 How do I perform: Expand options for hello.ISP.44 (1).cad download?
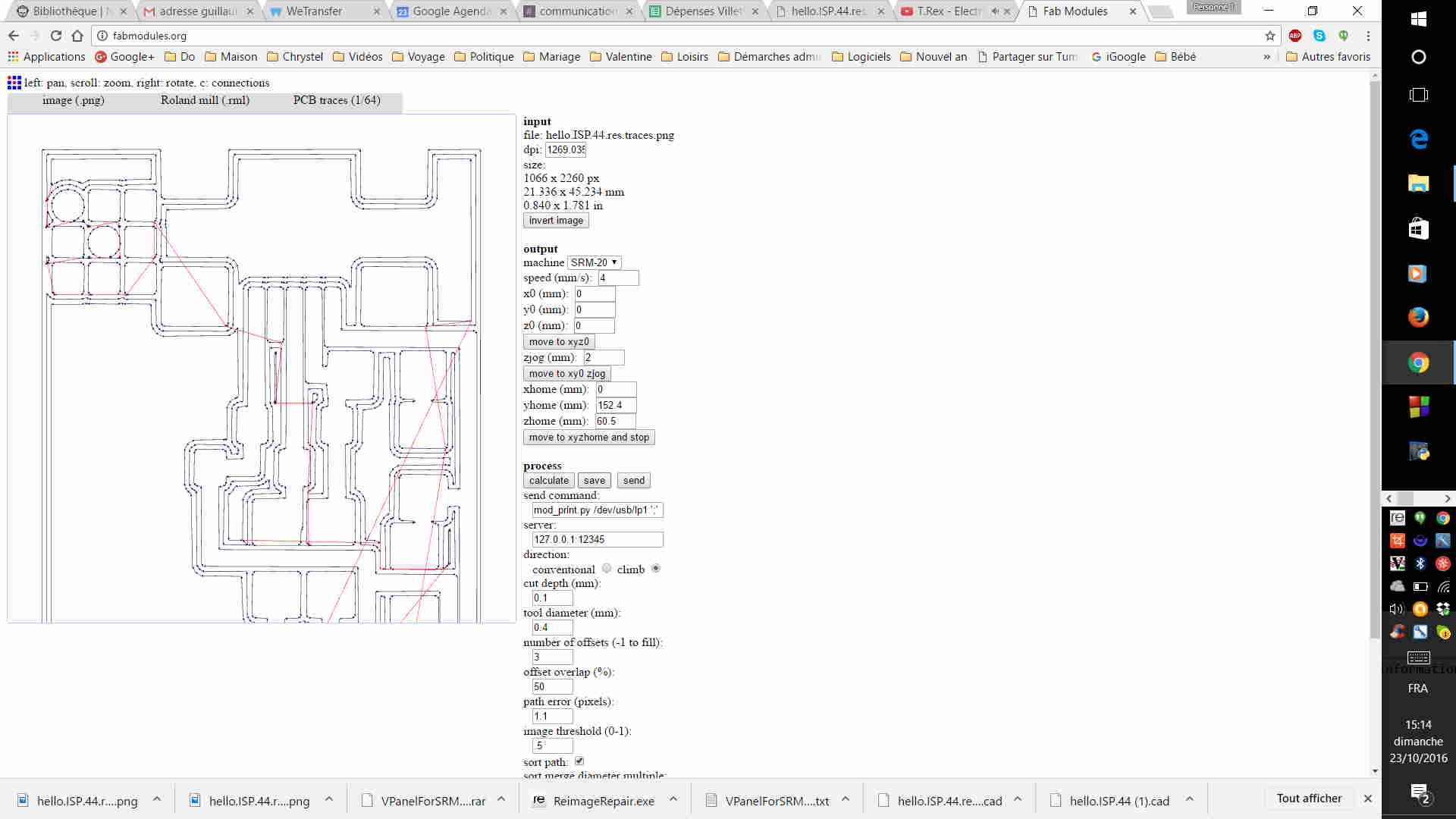coord(1189,799)
